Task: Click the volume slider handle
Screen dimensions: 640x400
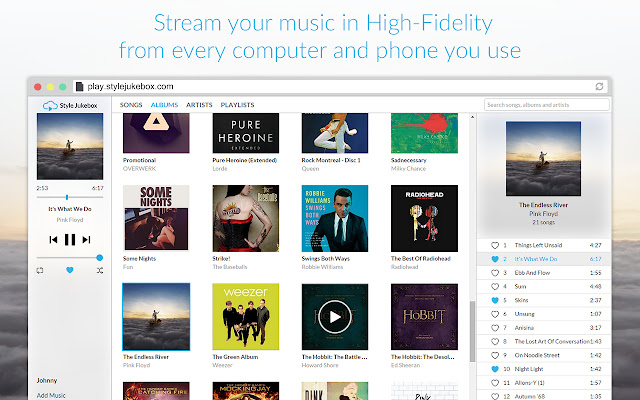Action: 100,258
